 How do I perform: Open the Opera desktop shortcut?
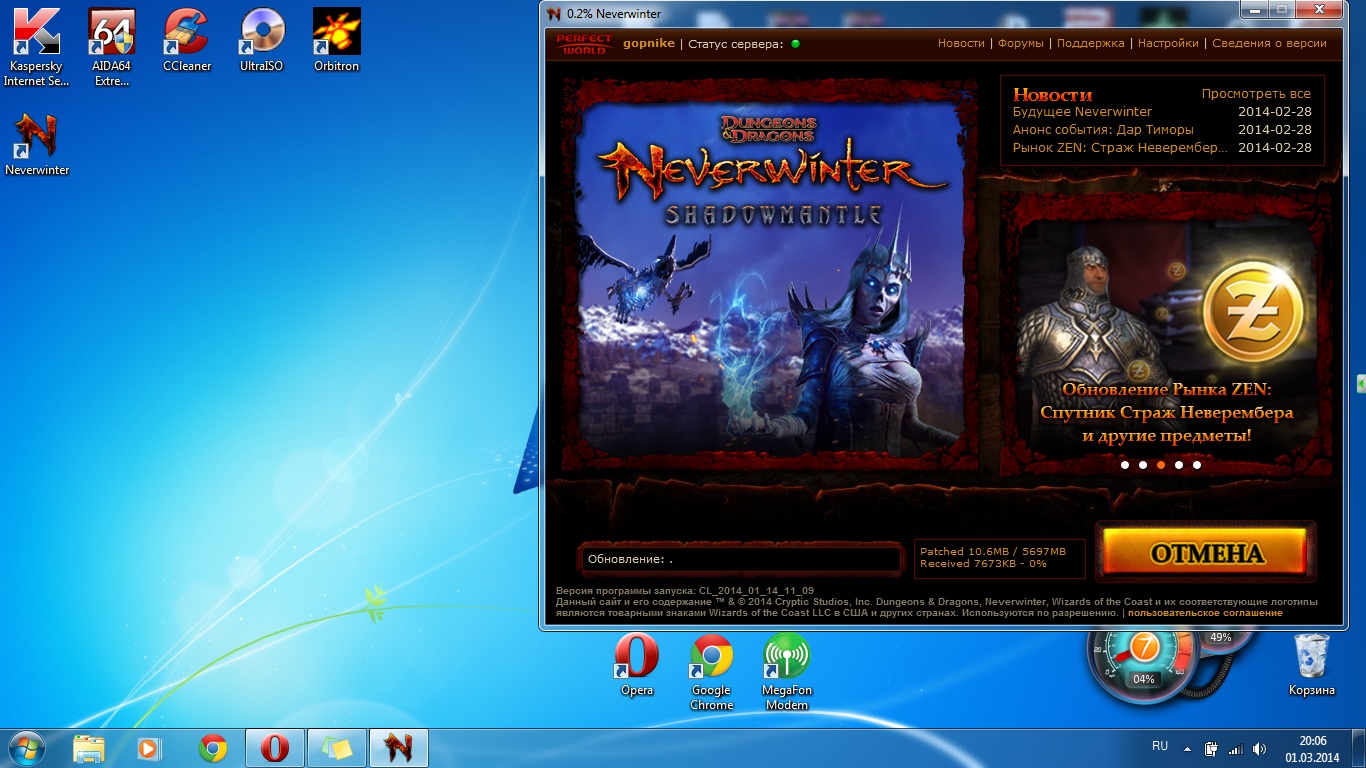pyautogui.click(x=637, y=664)
